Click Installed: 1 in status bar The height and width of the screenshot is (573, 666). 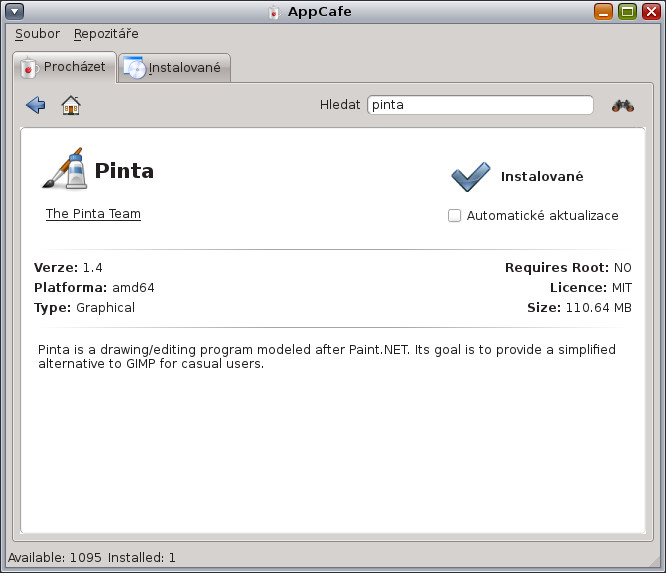tap(141, 557)
